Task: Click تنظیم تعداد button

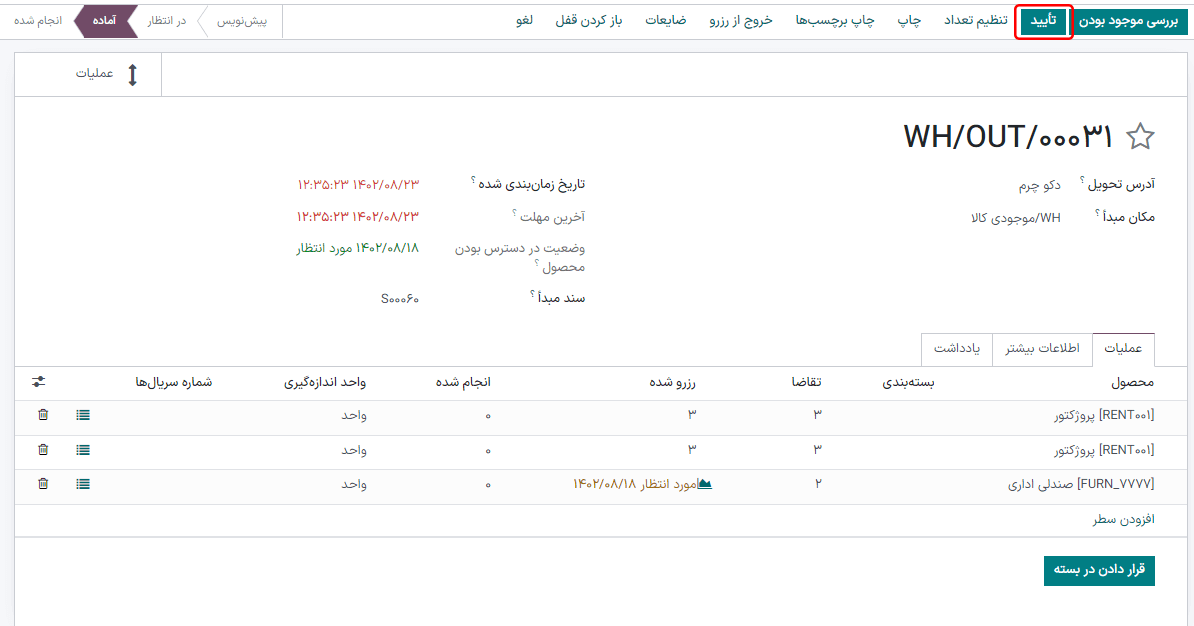Action: tap(975, 21)
